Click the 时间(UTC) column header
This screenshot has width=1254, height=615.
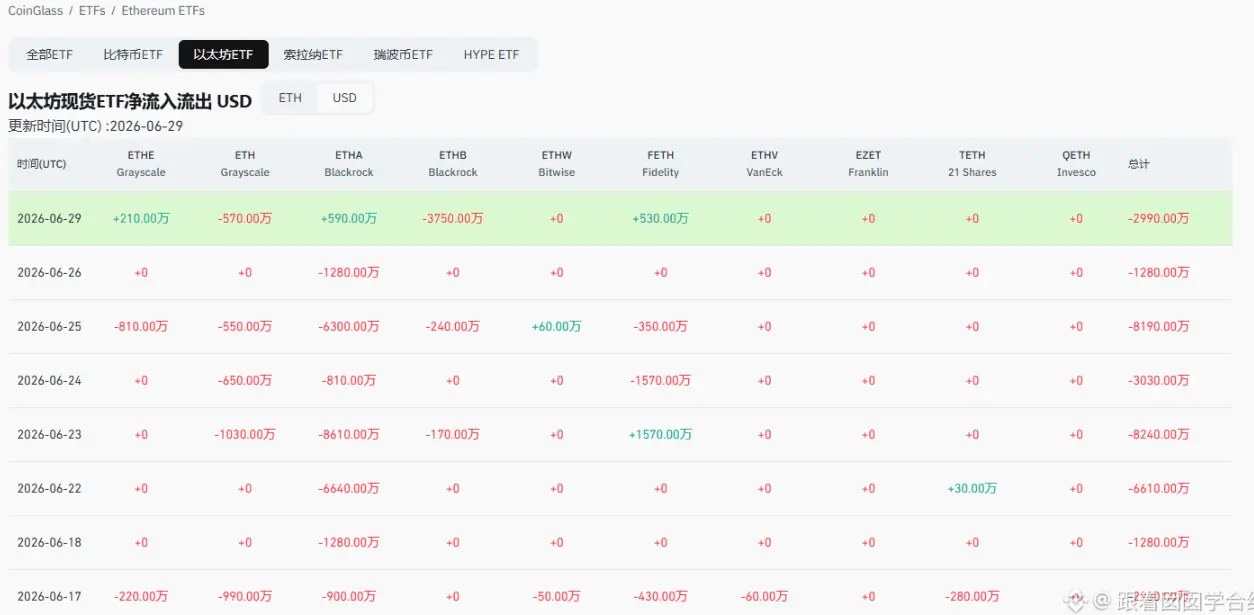[x=42, y=164]
